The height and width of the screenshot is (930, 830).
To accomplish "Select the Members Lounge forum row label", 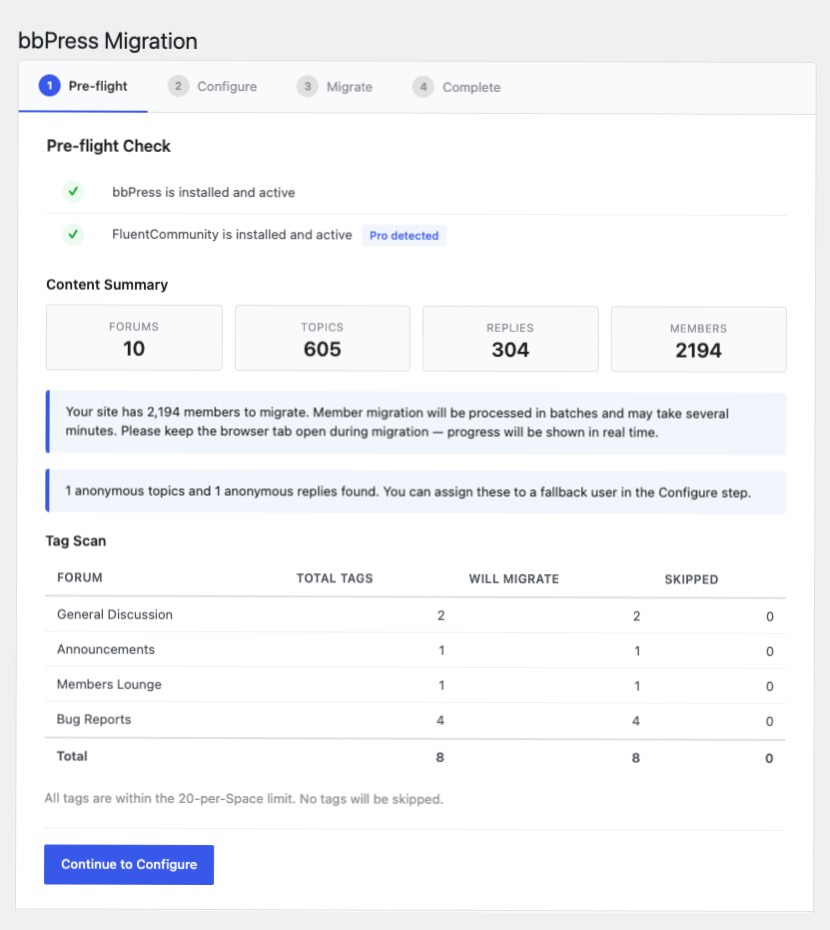I will pos(109,684).
